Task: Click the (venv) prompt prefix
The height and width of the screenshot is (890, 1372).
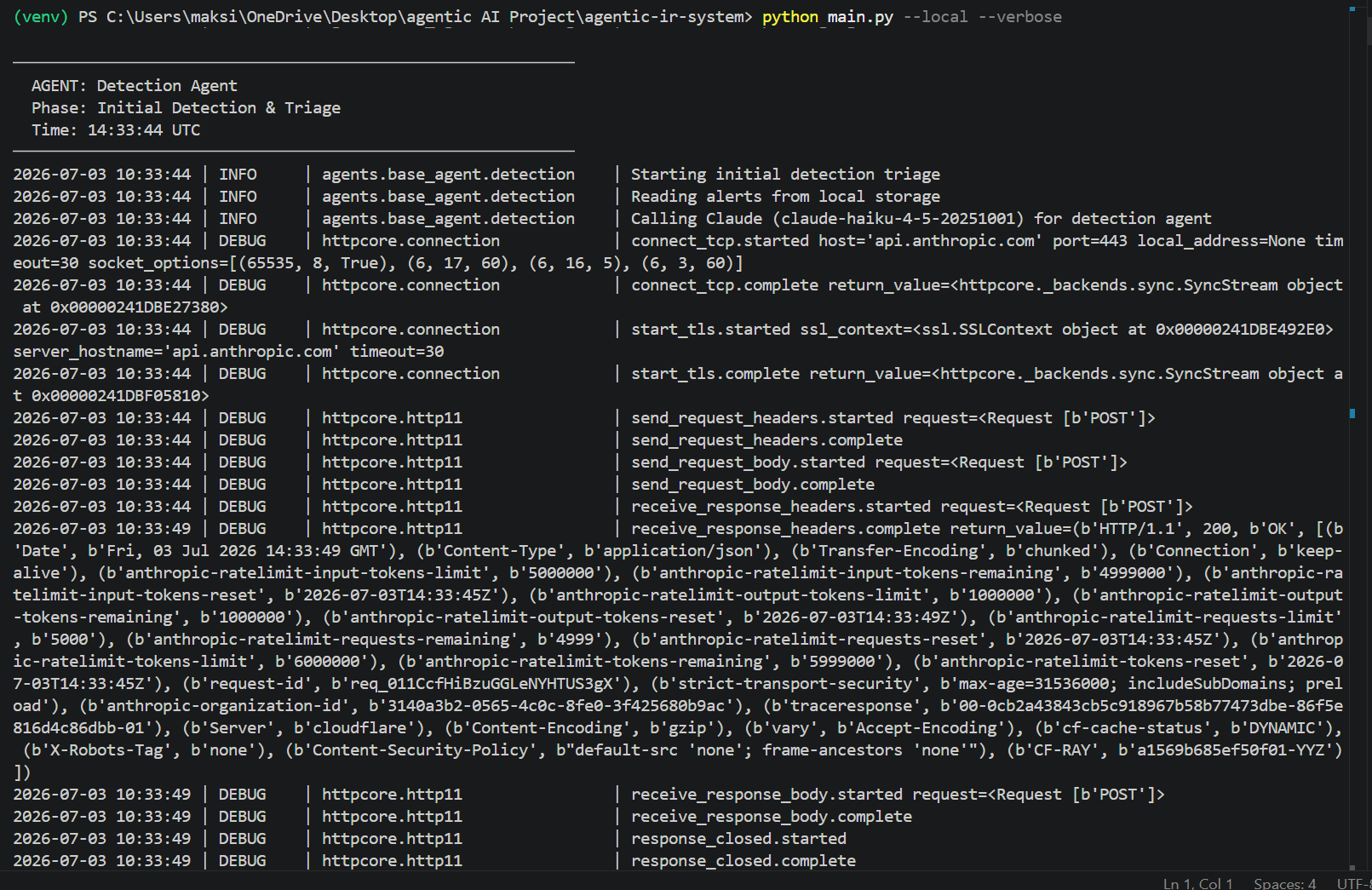Action: point(41,17)
